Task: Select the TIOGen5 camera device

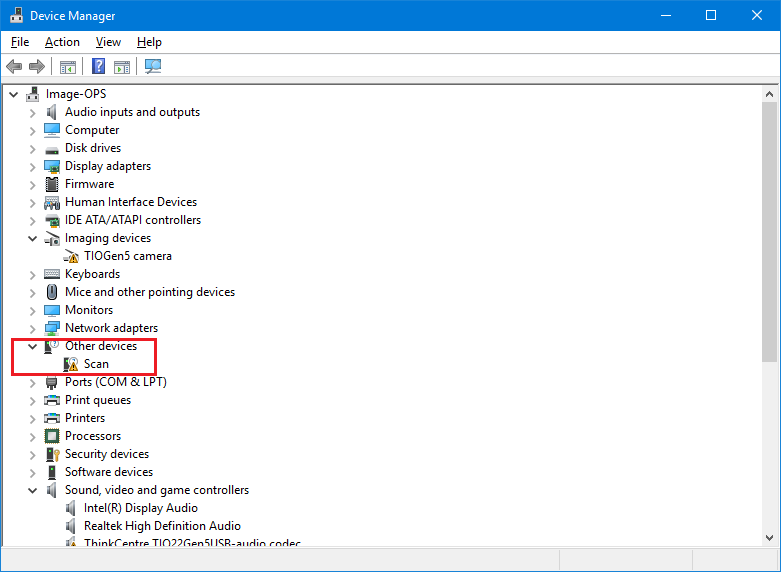Action: point(128,256)
